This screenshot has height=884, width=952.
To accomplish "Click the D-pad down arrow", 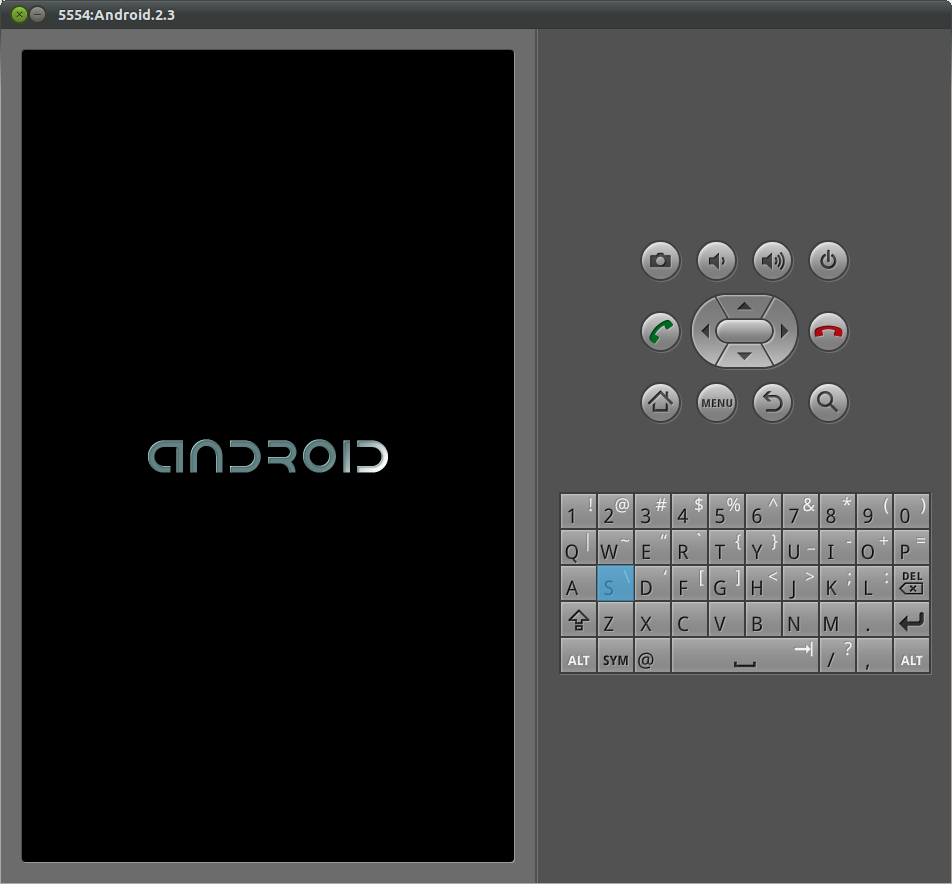I will (744, 356).
